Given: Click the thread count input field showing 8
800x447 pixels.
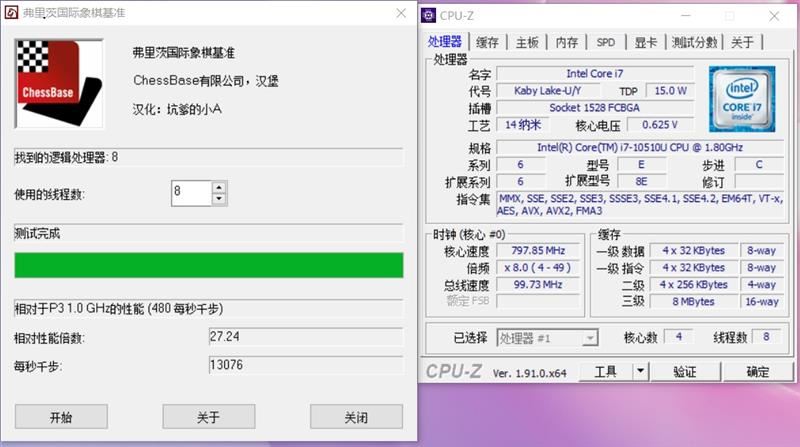Looking at the screenshot, I should [192, 193].
